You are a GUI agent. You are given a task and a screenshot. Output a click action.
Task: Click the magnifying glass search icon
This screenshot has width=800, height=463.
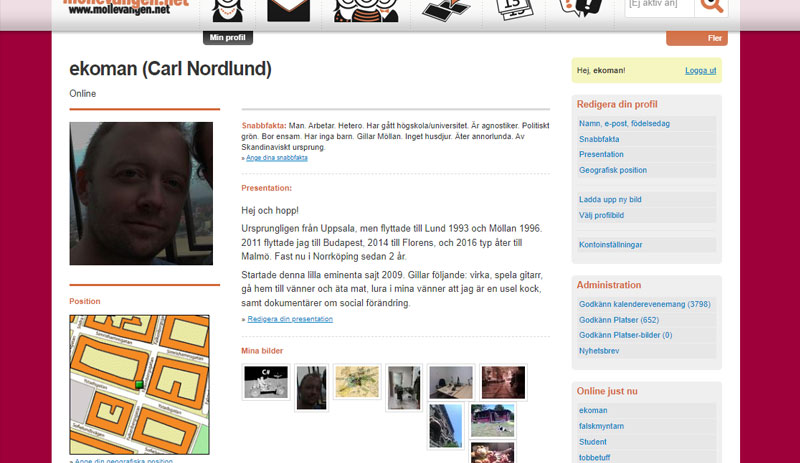[711, 6]
